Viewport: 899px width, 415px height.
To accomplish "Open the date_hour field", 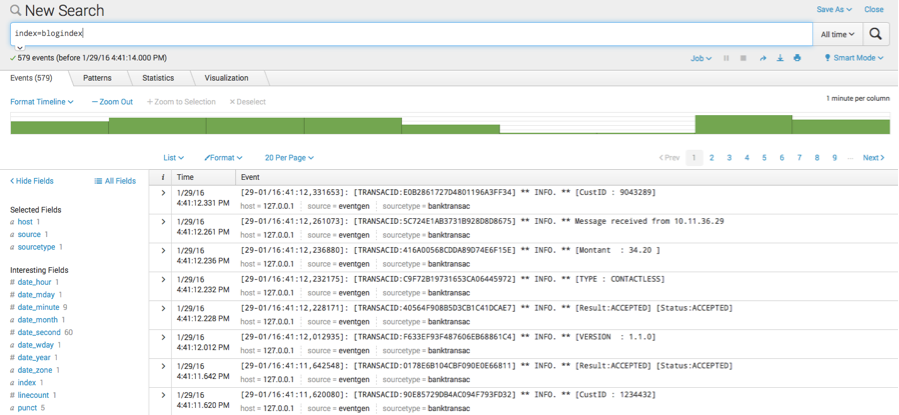I will point(34,282).
